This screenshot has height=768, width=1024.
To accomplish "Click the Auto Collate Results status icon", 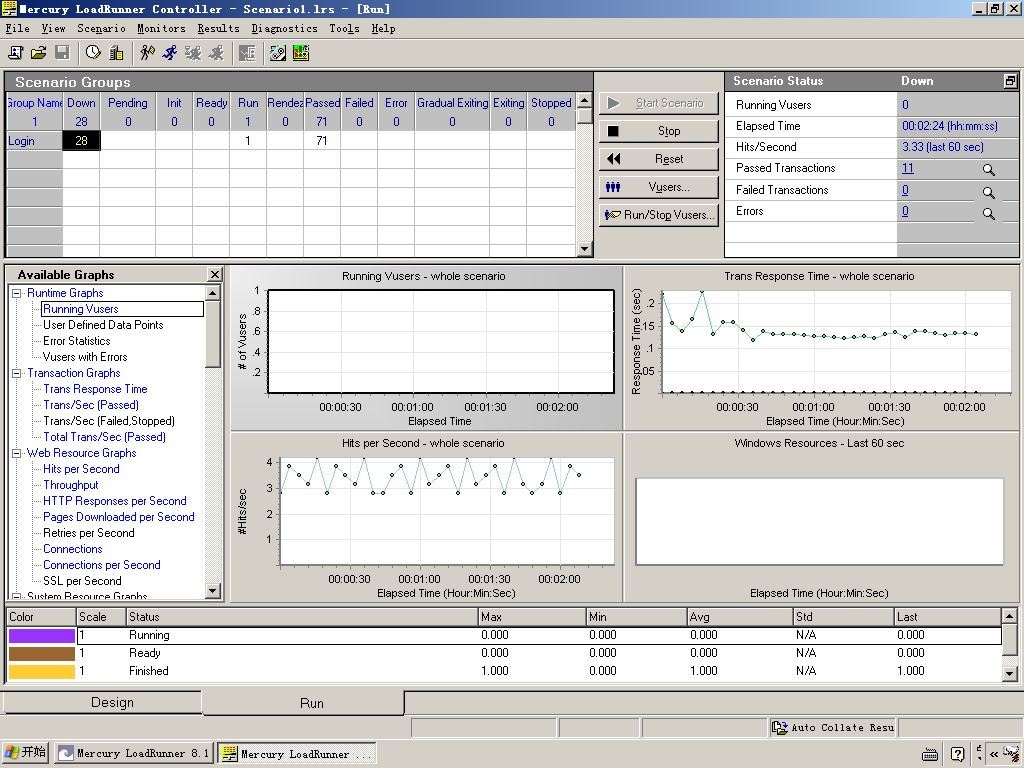I will point(780,728).
